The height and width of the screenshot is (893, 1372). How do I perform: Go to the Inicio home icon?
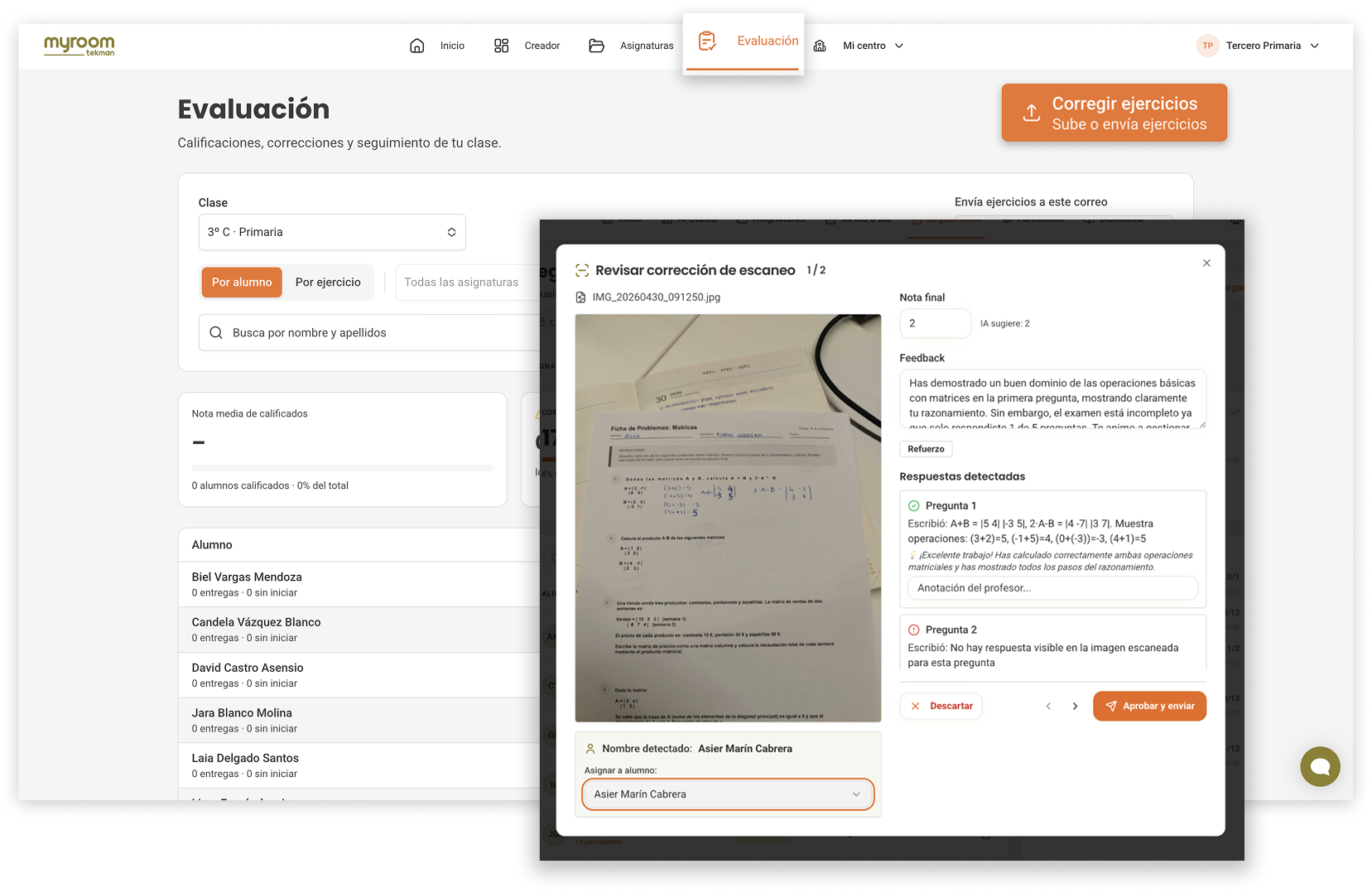pyautogui.click(x=417, y=46)
